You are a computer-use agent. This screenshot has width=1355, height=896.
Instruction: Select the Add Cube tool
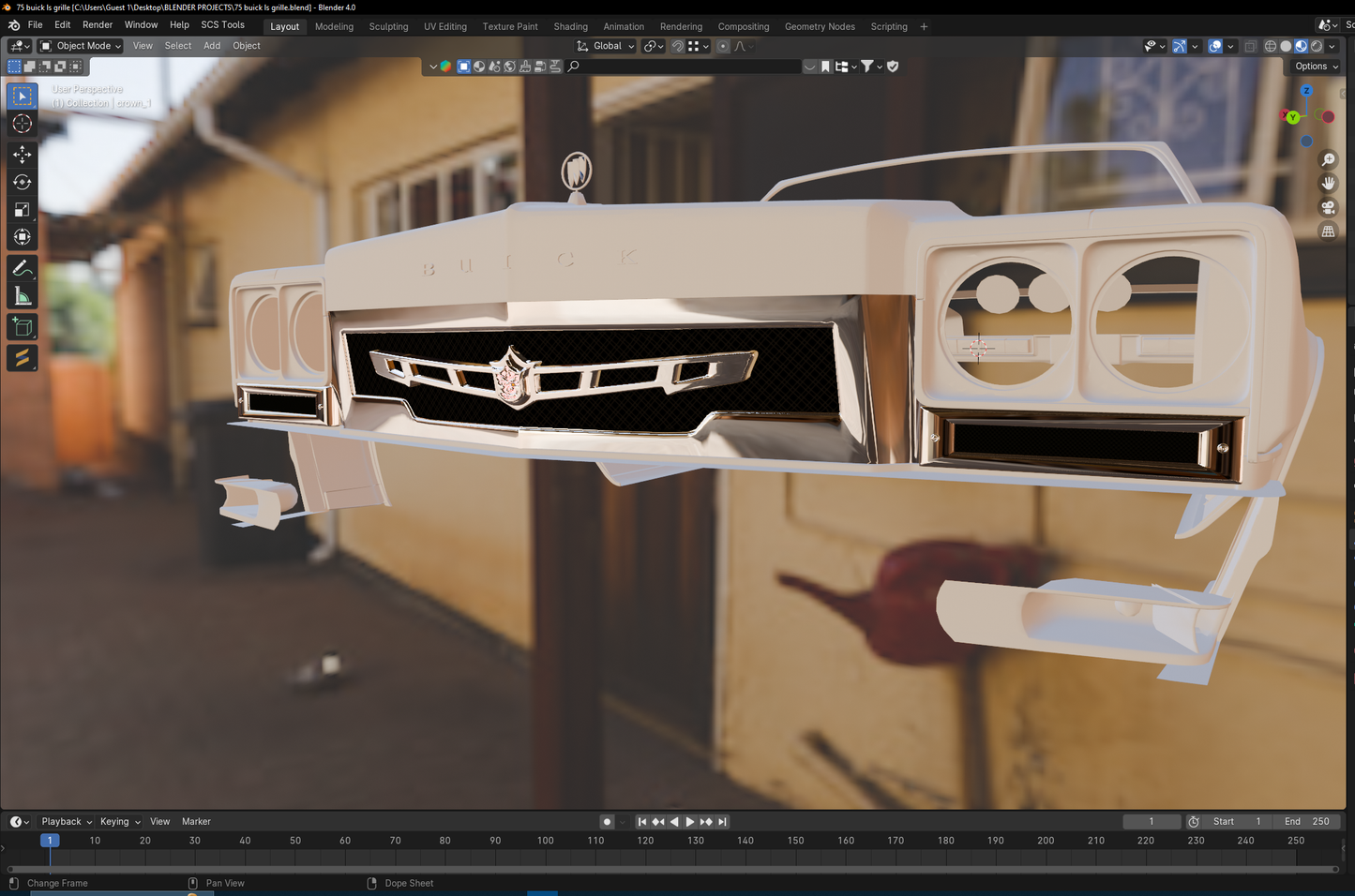coord(23,327)
